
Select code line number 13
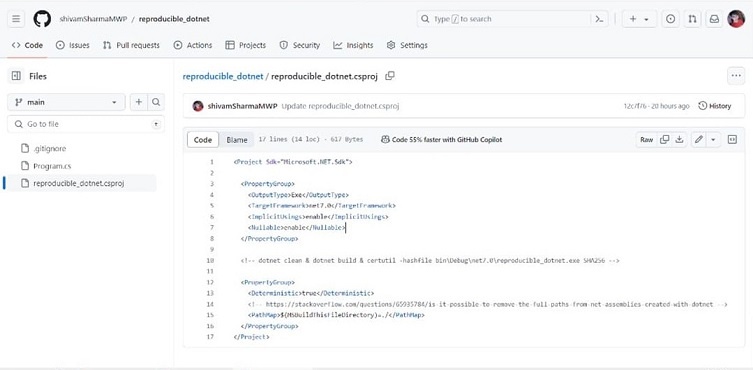tap(210, 293)
